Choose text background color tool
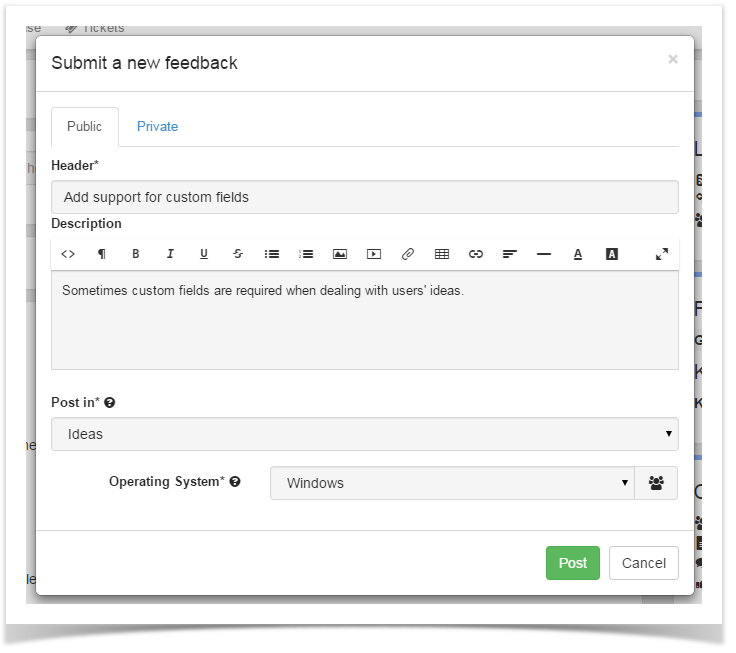736x653 pixels. click(x=612, y=254)
